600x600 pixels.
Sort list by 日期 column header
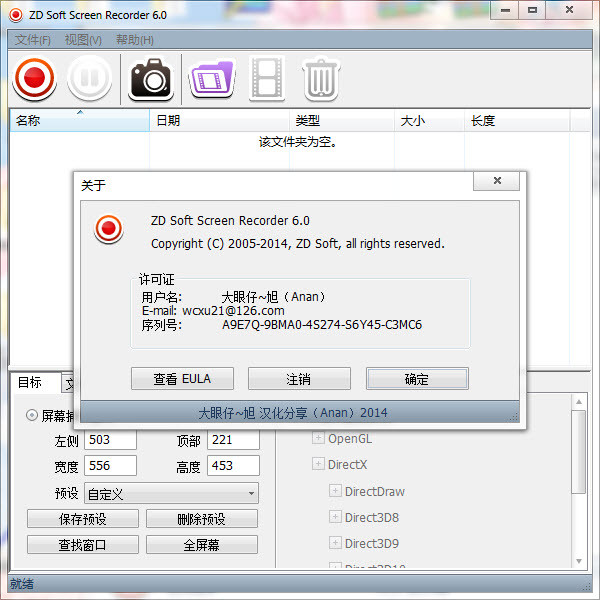pos(219,121)
